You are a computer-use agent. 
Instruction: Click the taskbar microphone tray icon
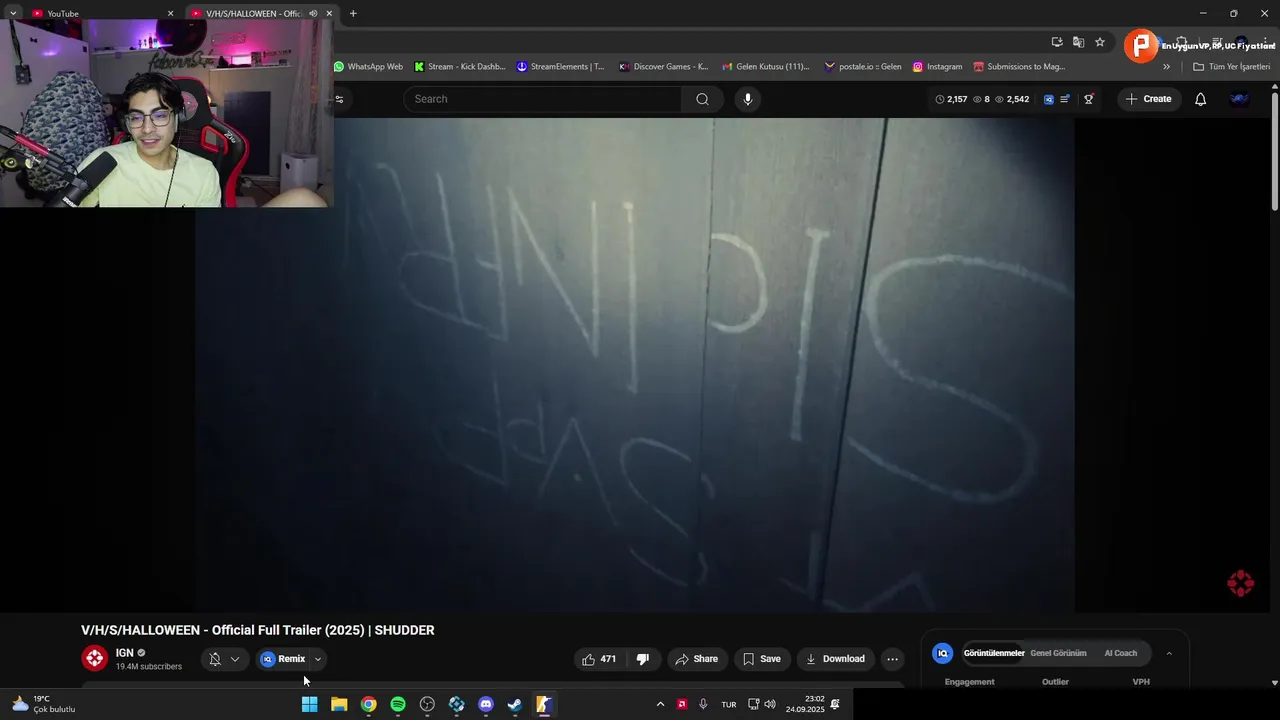pos(703,704)
